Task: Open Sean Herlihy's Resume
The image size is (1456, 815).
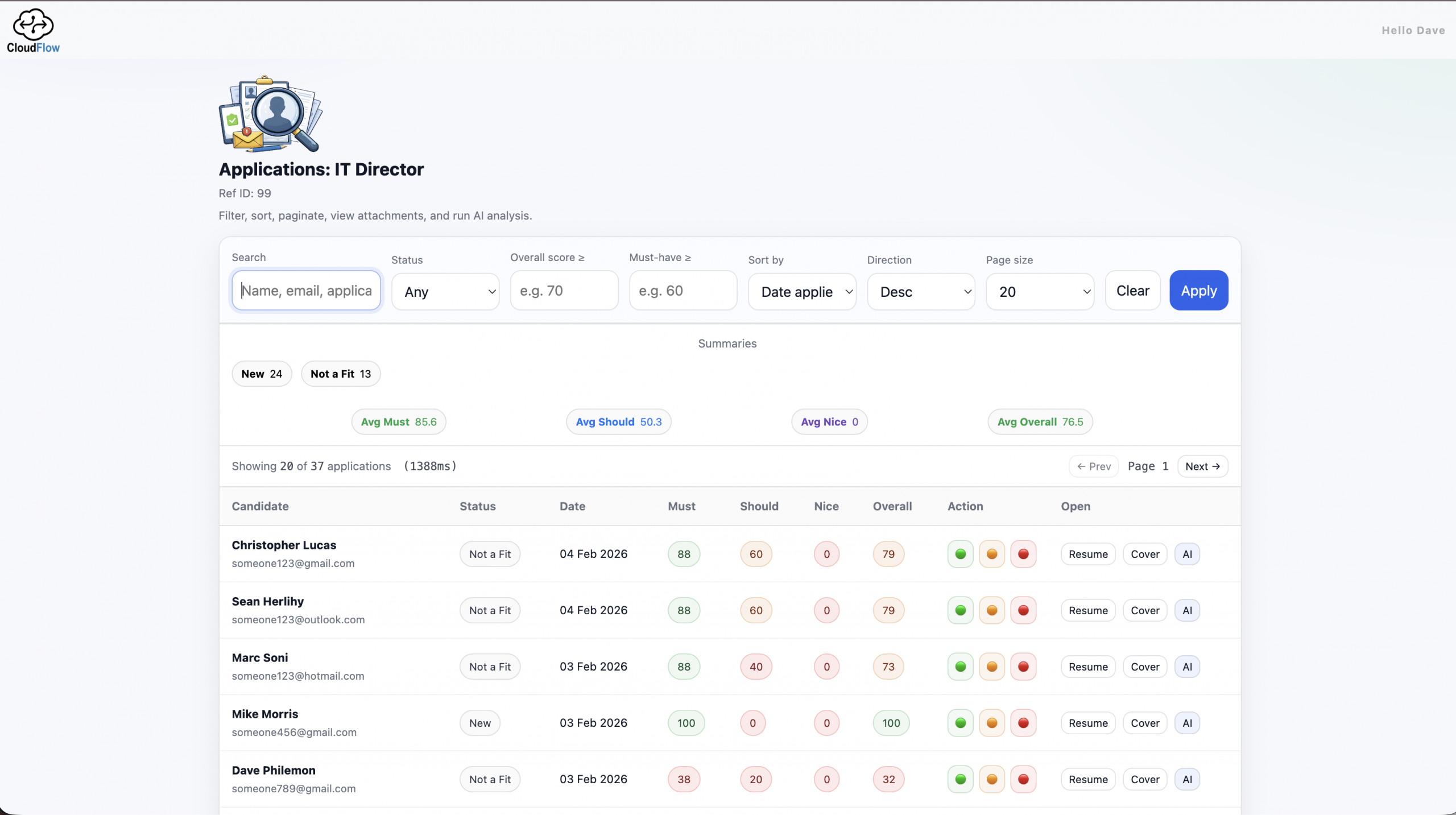Action: pos(1088,610)
